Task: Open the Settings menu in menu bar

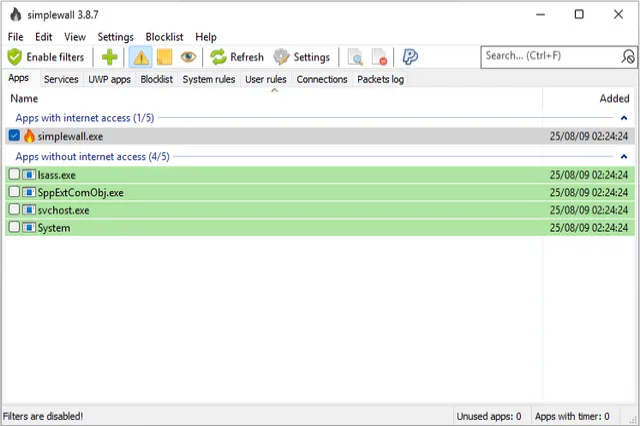Action: (x=116, y=37)
